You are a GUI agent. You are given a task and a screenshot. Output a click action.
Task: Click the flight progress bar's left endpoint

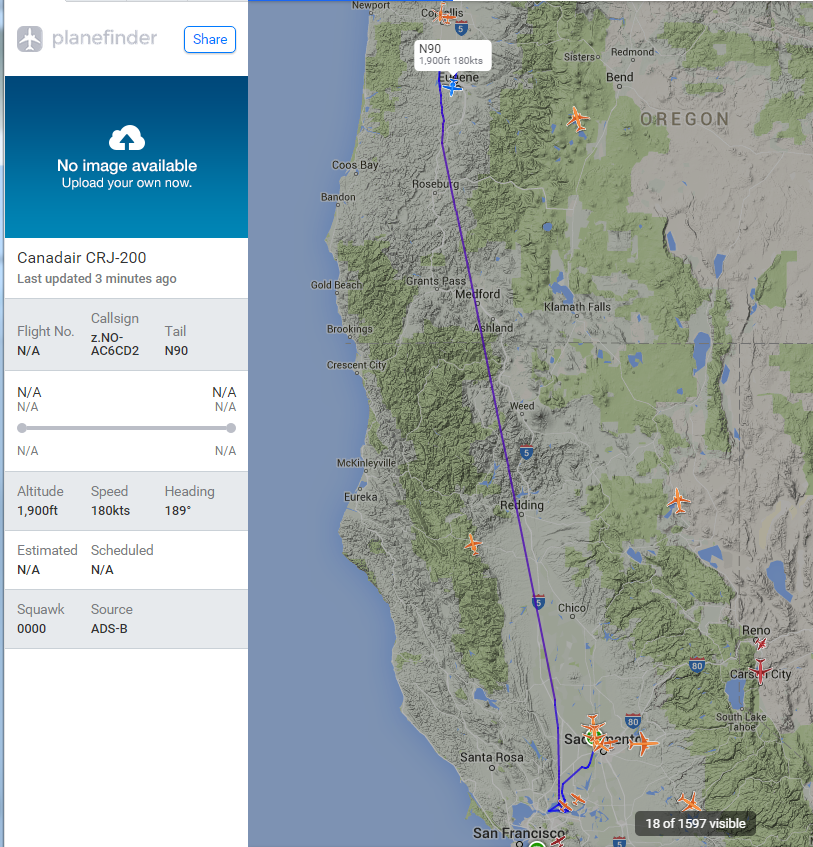(22, 428)
